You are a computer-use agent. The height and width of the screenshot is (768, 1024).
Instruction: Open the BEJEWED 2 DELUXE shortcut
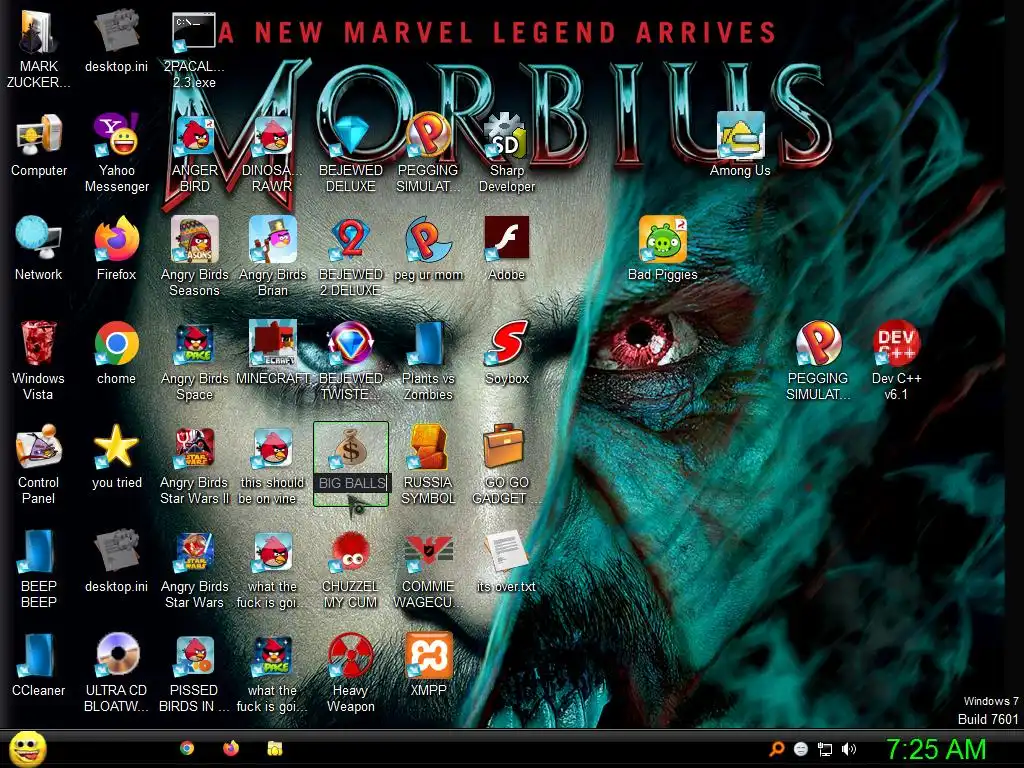[351, 238]
